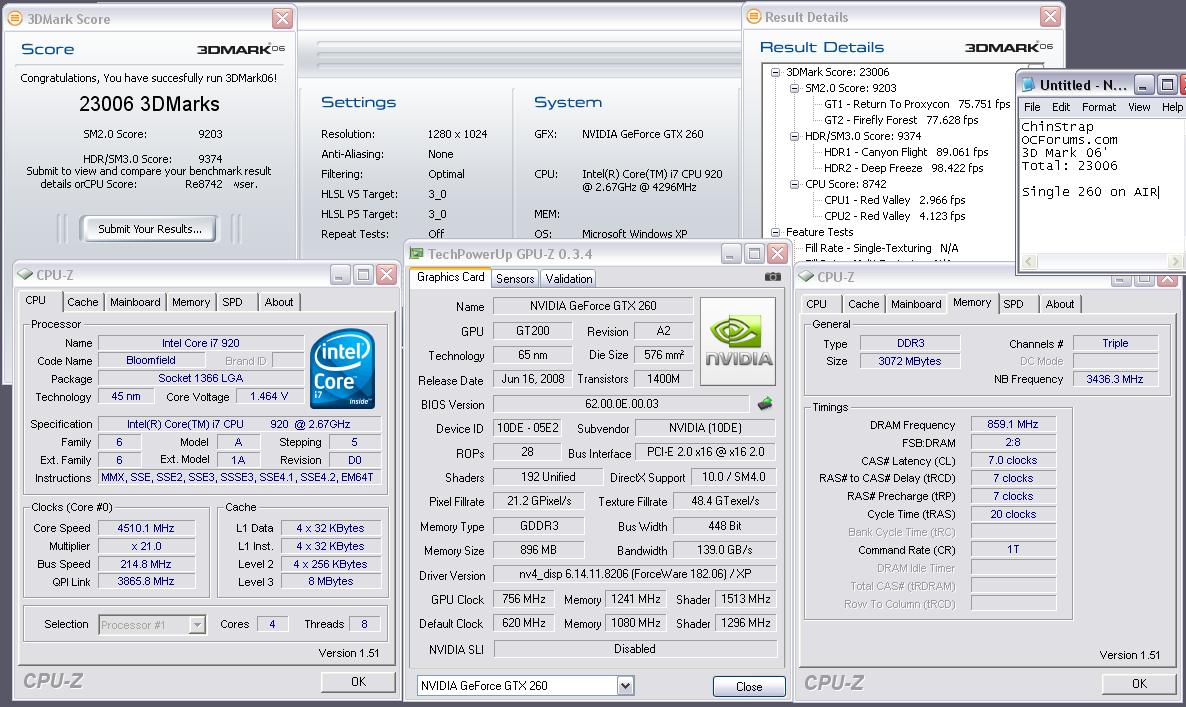Select CPU1 - Red Valley result row
The width and height of the screenshot is (1186, 707).
coord(894,200)
